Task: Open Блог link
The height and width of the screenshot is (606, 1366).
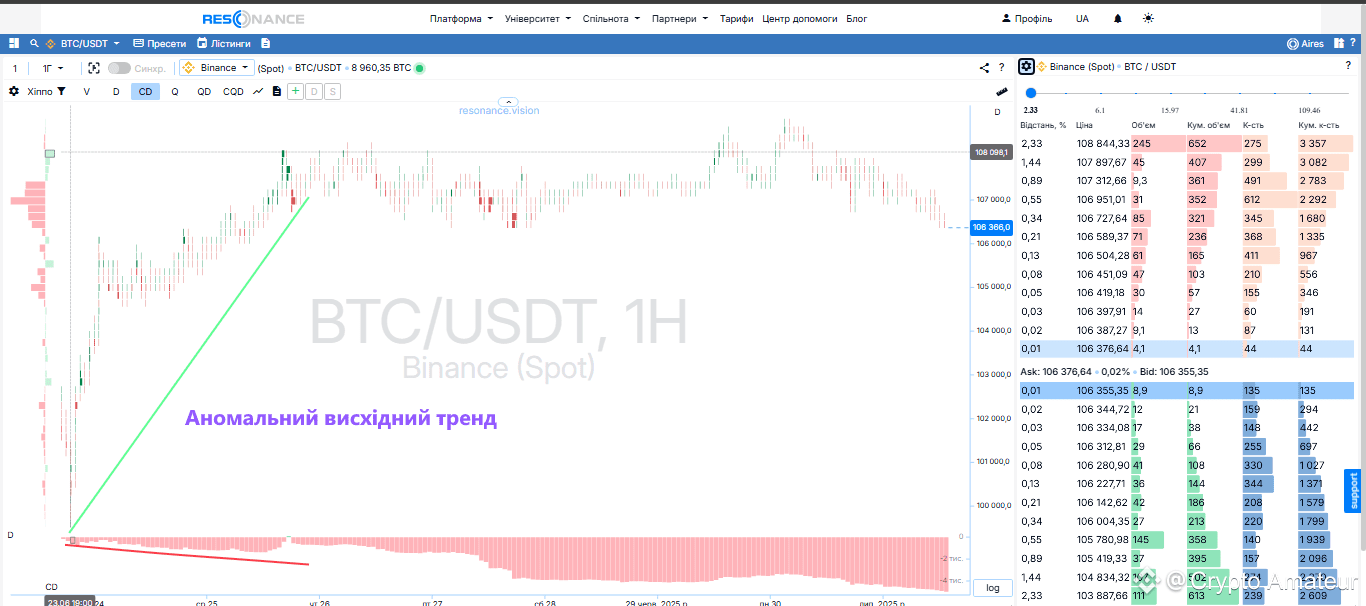Action: [x=857, y=18]
